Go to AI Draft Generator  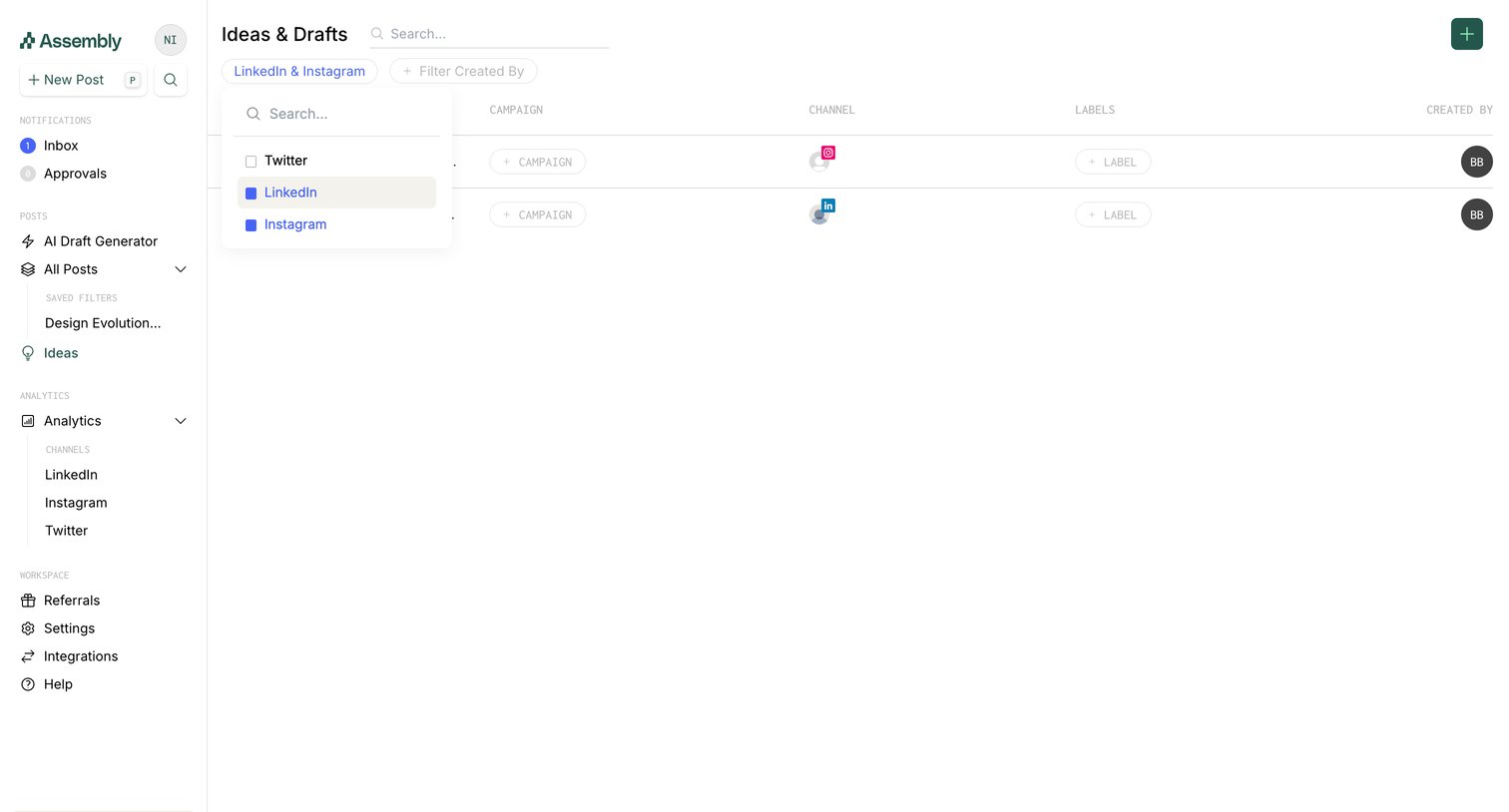(x=101, y=241)
